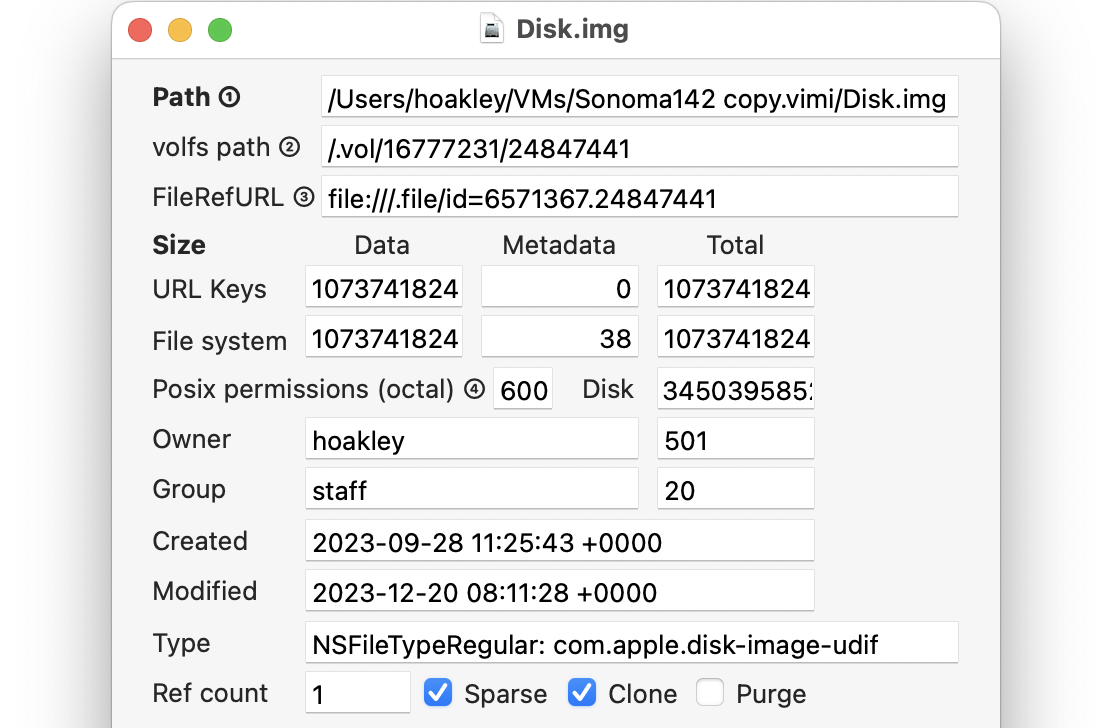Click the Group ID field showing 20
1112x728 pixels.
(x=736, y=488)
